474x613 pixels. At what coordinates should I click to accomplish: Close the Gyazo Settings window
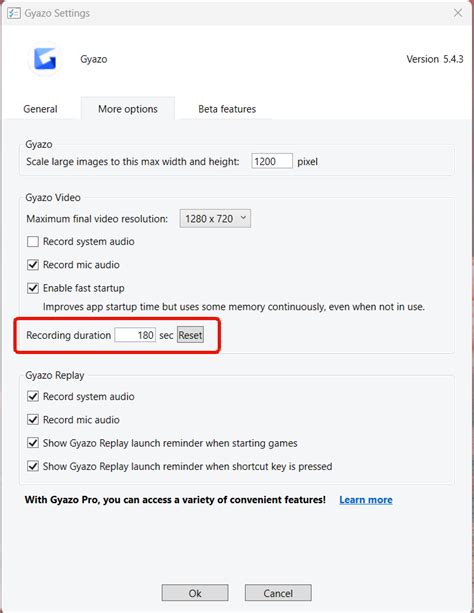(x=458, y=13)
